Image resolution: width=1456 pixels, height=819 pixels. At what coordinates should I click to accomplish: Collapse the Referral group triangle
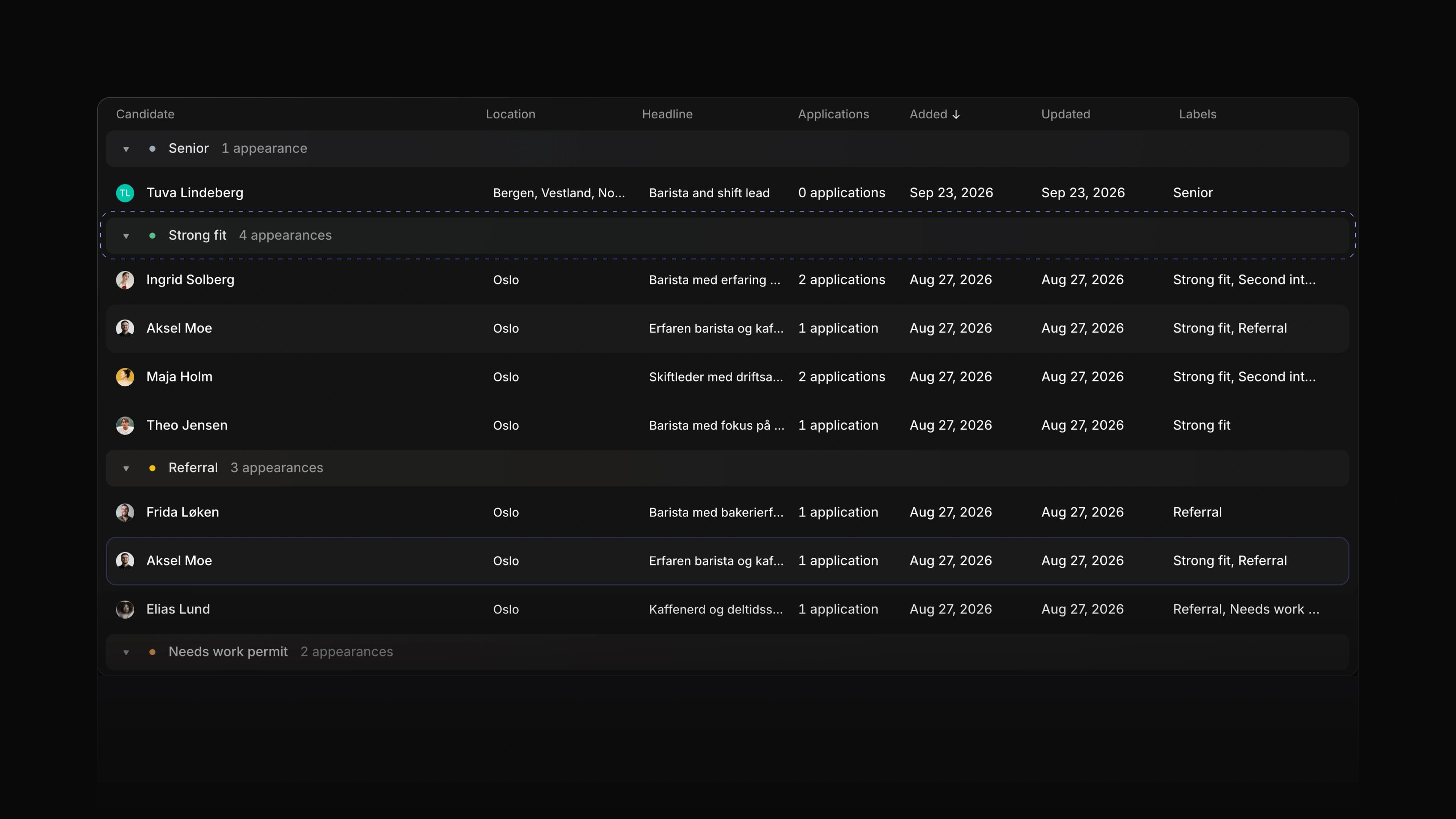[126, 469]
